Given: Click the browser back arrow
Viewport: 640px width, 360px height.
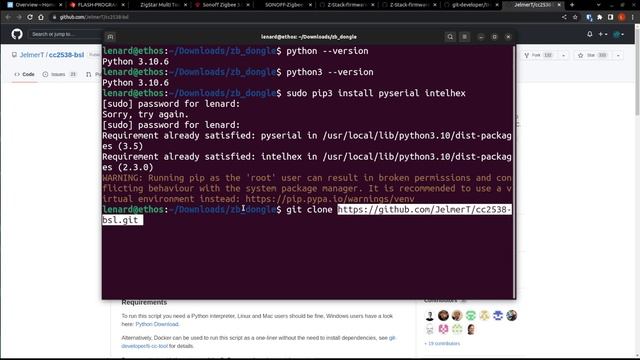Looking at the screenshot, I should [8, 17].
